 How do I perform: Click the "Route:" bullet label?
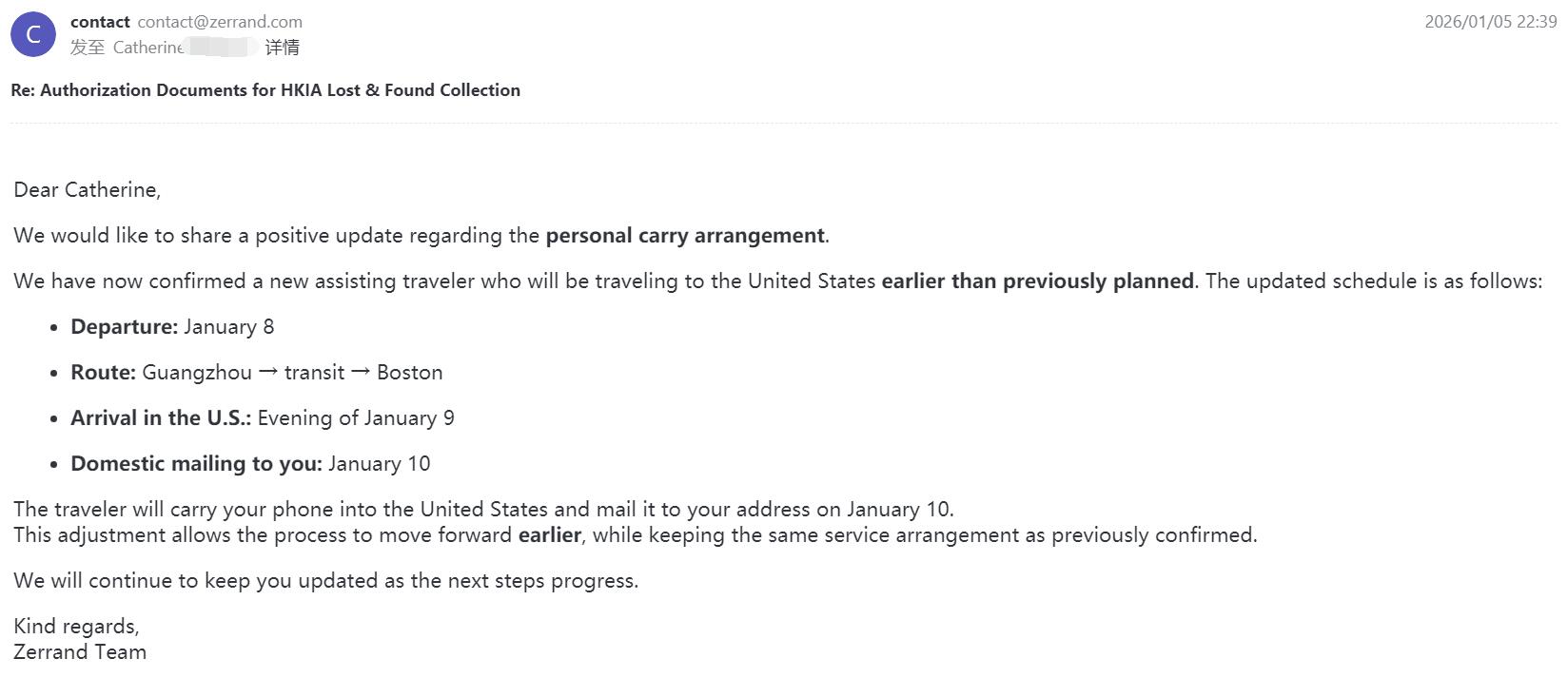(104, 373)
